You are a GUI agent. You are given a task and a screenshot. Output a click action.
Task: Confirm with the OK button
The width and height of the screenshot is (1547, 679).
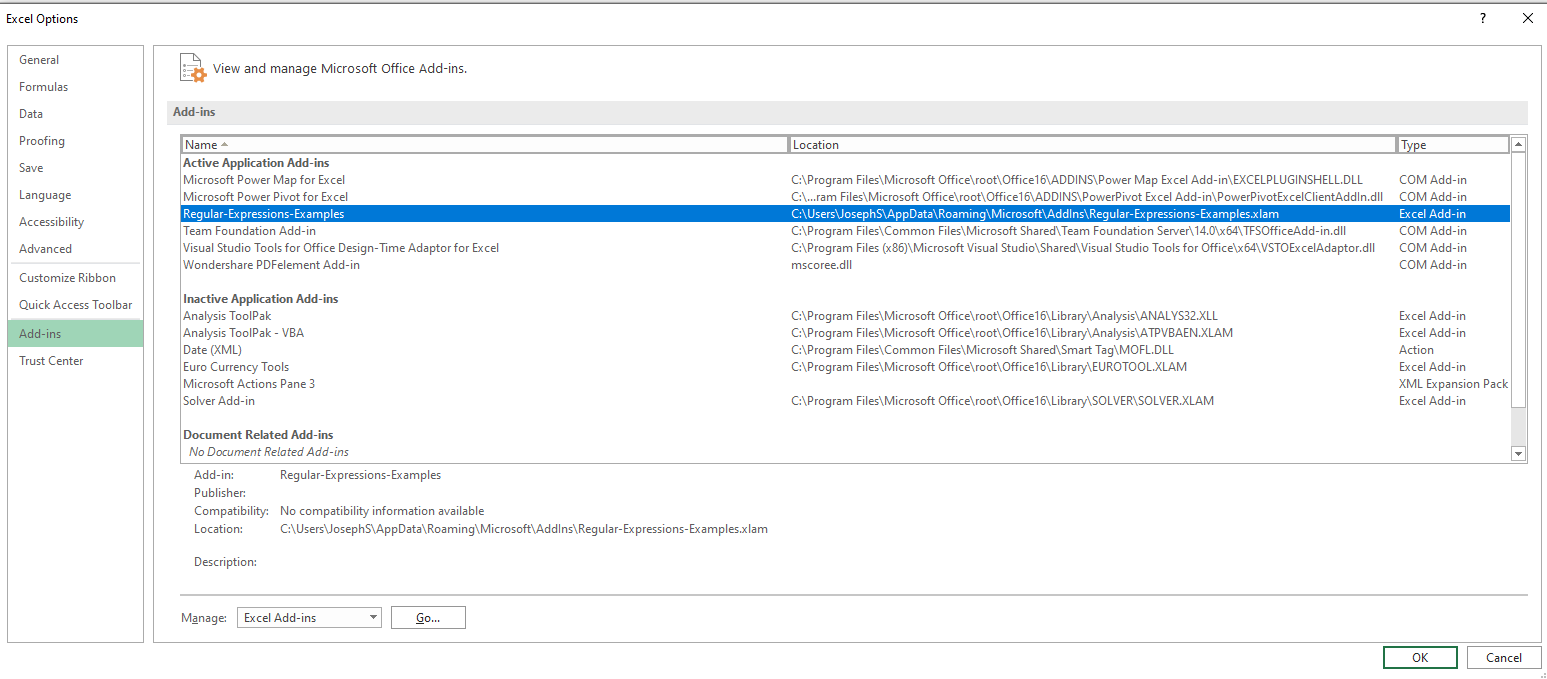pos(1420,657)
